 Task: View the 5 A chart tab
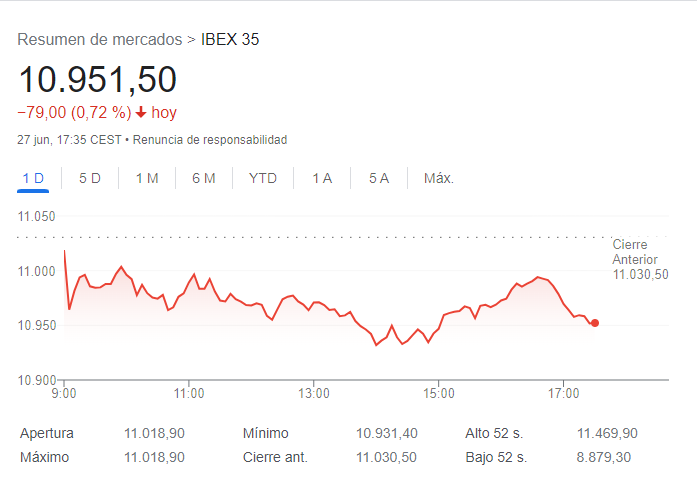(x=378, y=178)
